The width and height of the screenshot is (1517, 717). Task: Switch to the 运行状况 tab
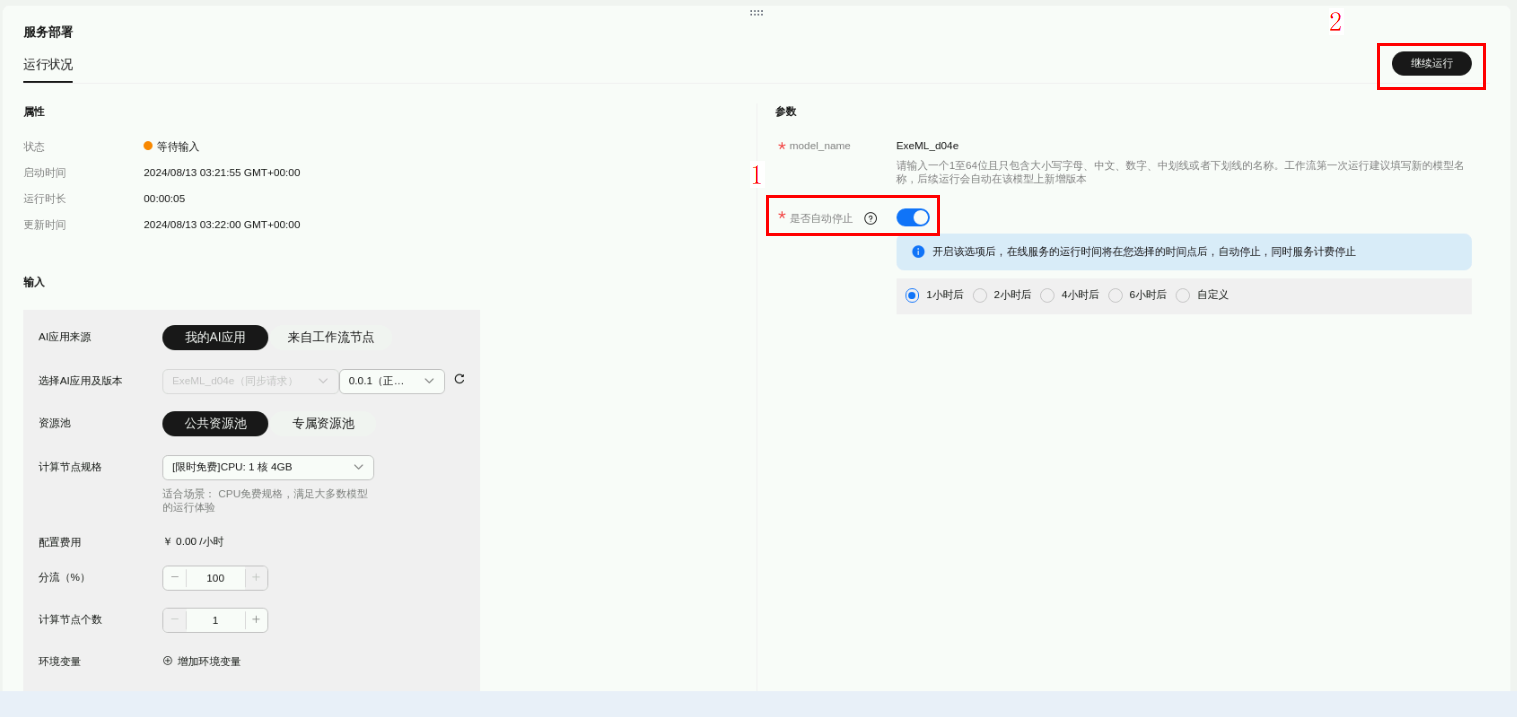(48, 65)
